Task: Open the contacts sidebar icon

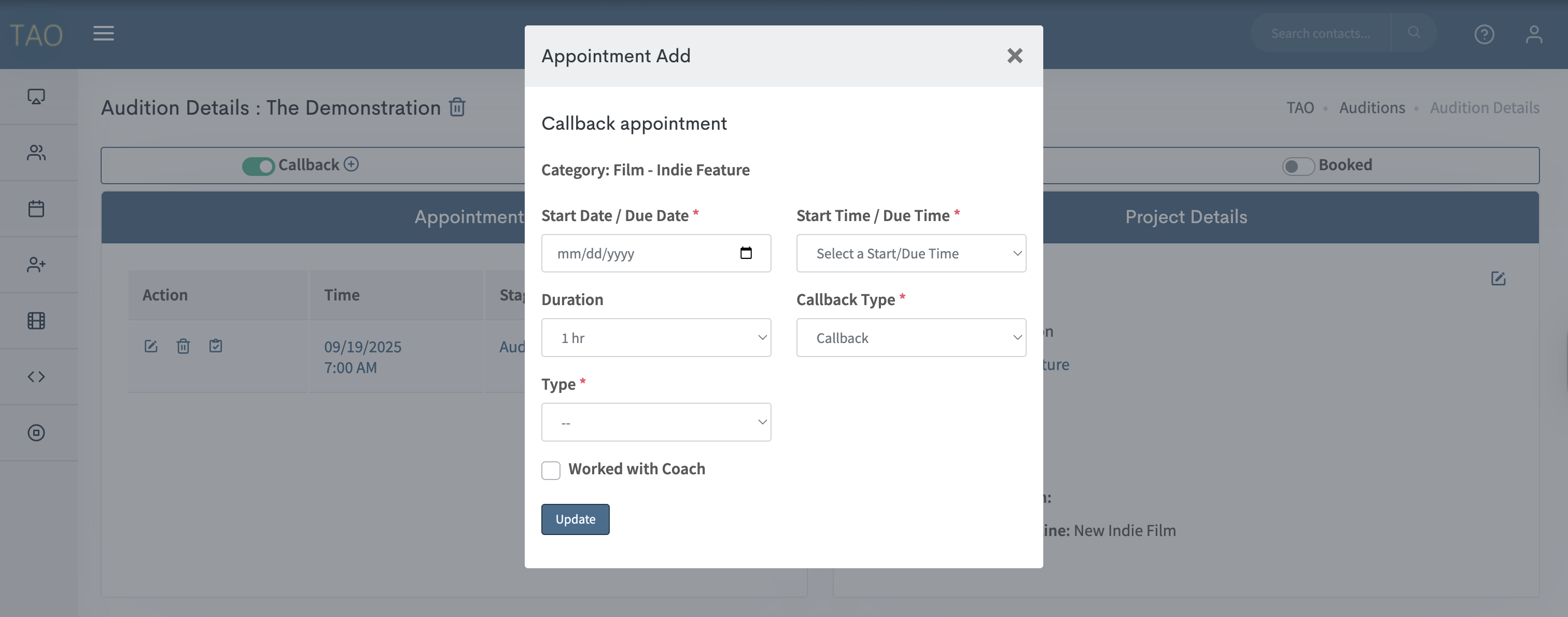Action: pos(36,153)
